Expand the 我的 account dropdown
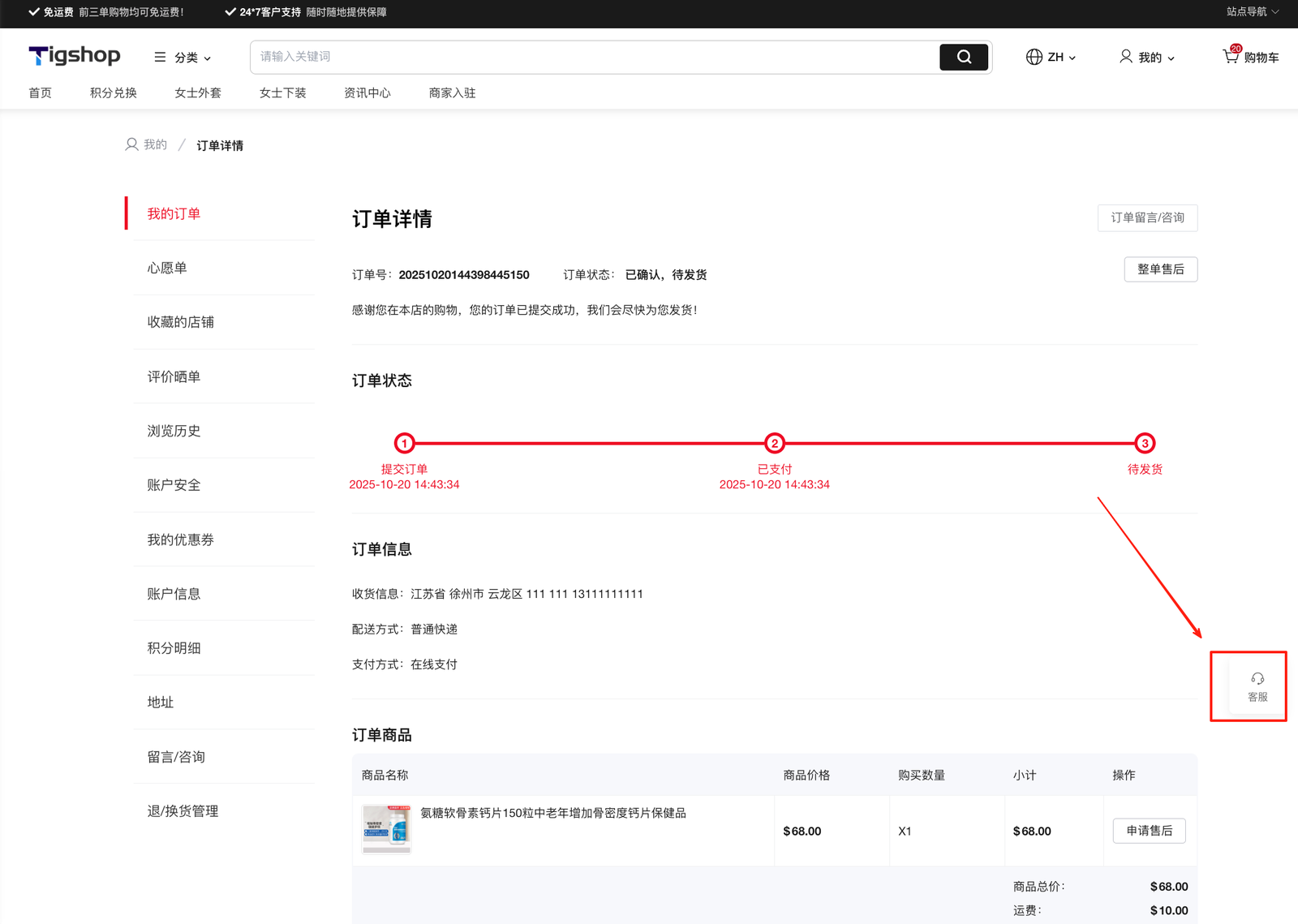Screen dimensions: 1298x924 tap(1156, 58)
